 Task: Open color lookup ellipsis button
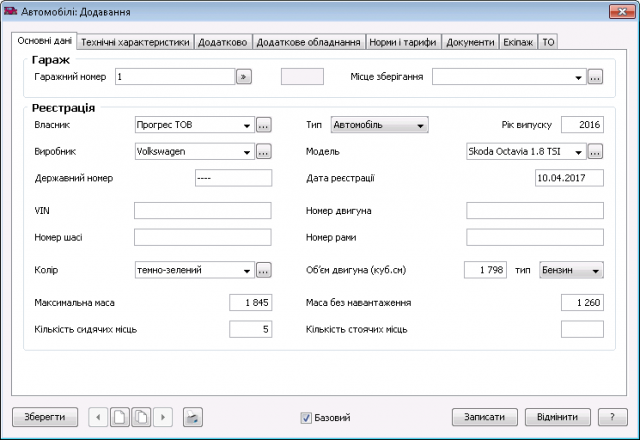tap(264, 269)
